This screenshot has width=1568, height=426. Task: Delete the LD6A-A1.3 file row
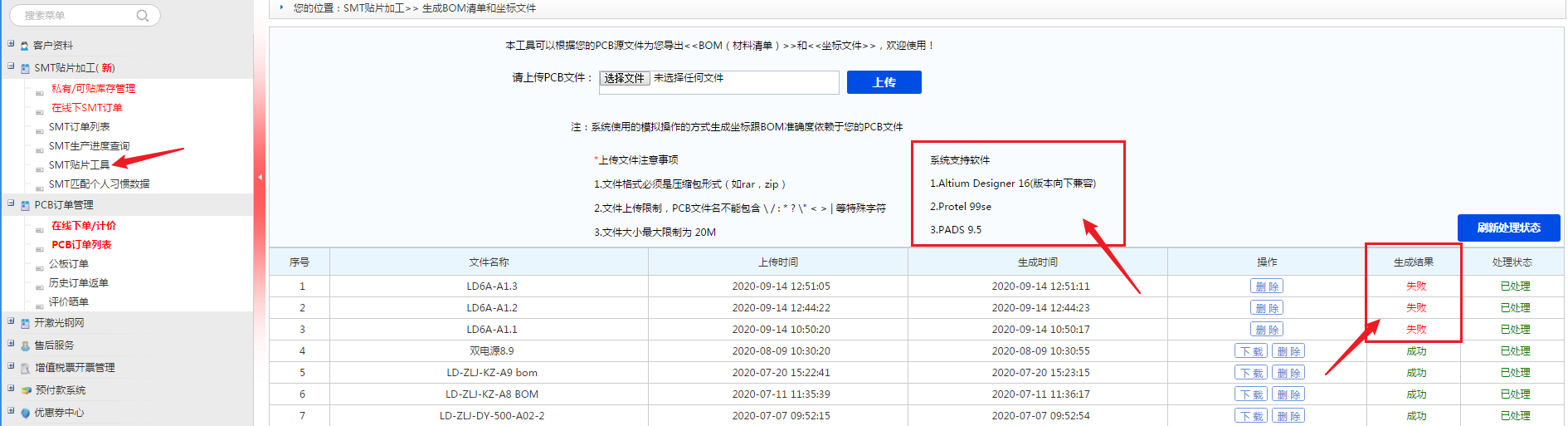(x=1266, y=286)
